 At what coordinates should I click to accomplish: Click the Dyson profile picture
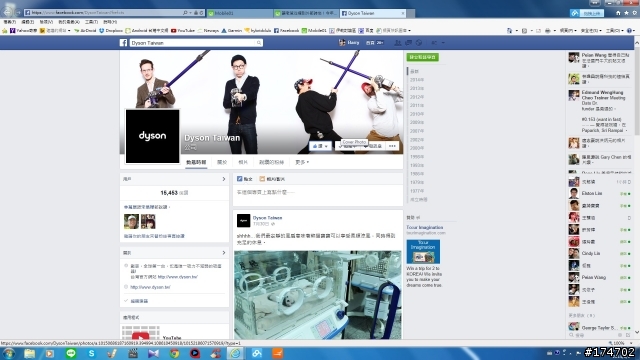point(152,136)
